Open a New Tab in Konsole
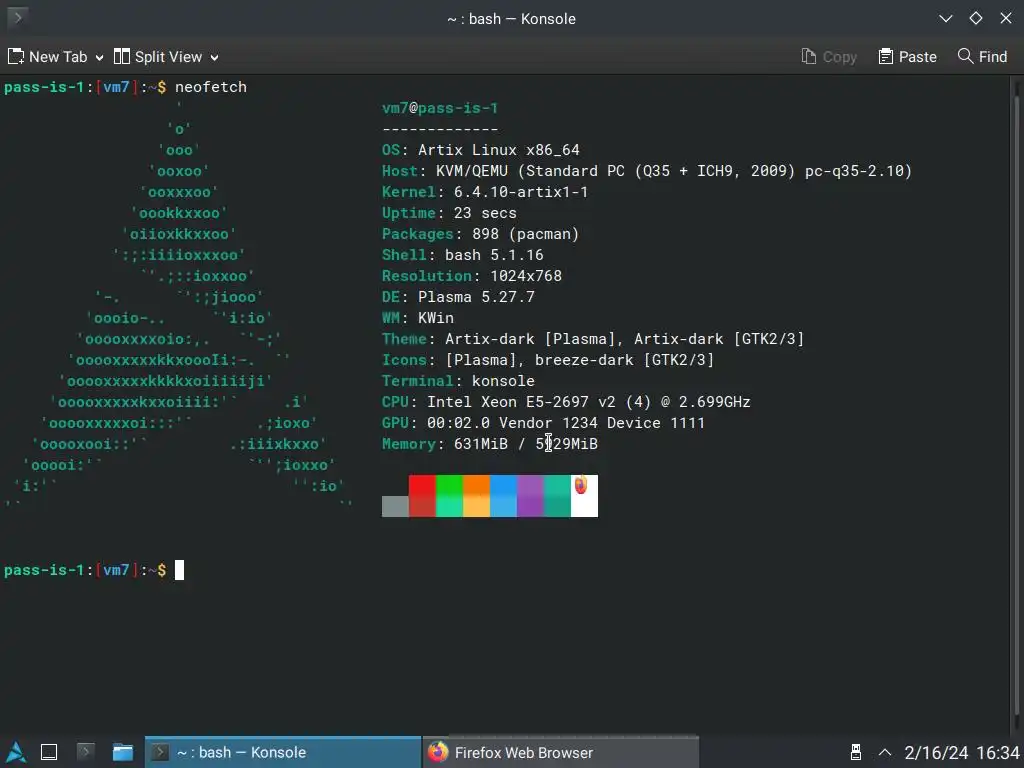The width and height of the screenshot is (1024, 768). 48,57
